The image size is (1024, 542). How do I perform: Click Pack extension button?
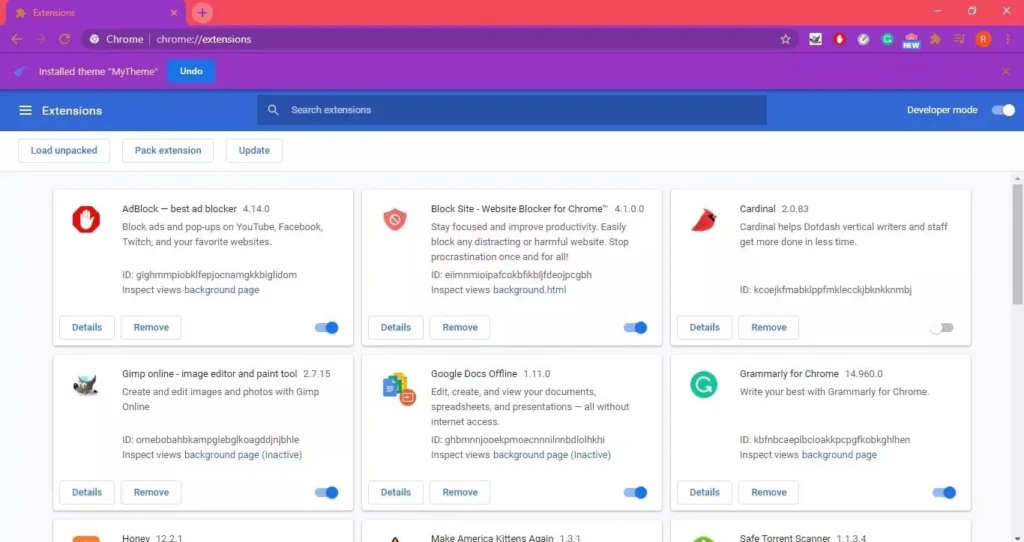[x=168, y=150]
